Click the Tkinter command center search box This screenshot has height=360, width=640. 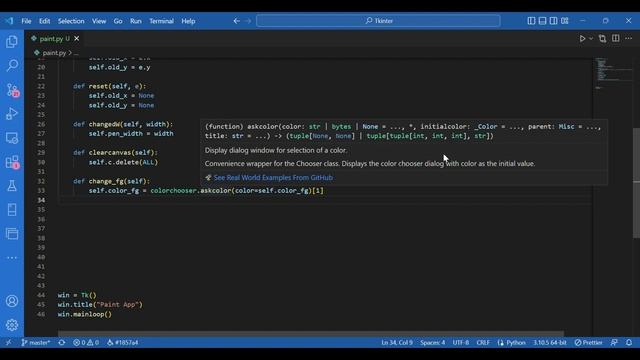click(x=378, y=21)
